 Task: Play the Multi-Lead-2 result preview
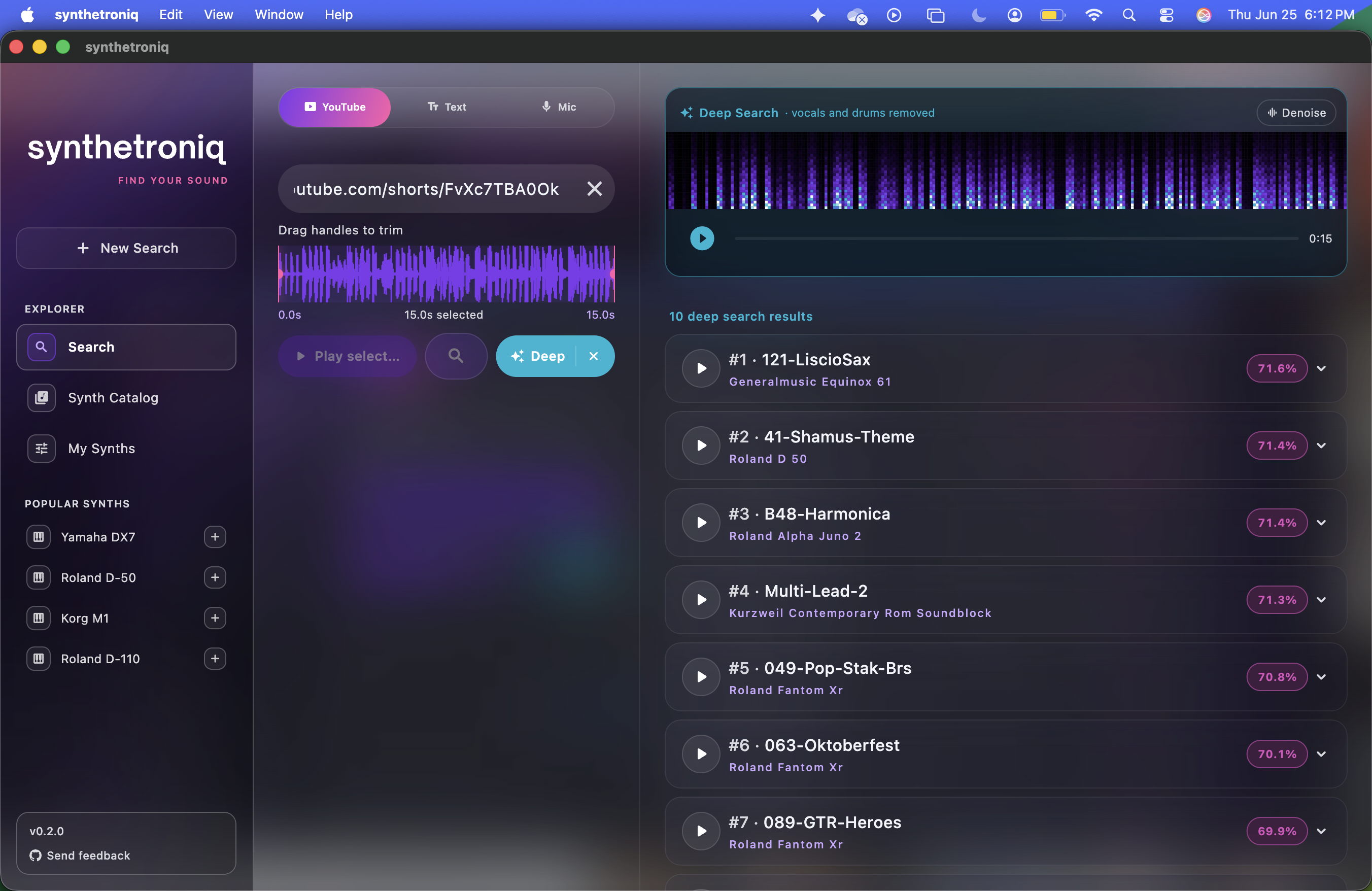[701, 600]
